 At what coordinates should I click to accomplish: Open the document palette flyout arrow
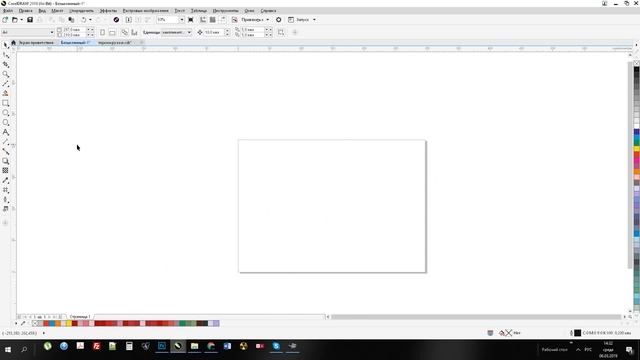[16, 323]
